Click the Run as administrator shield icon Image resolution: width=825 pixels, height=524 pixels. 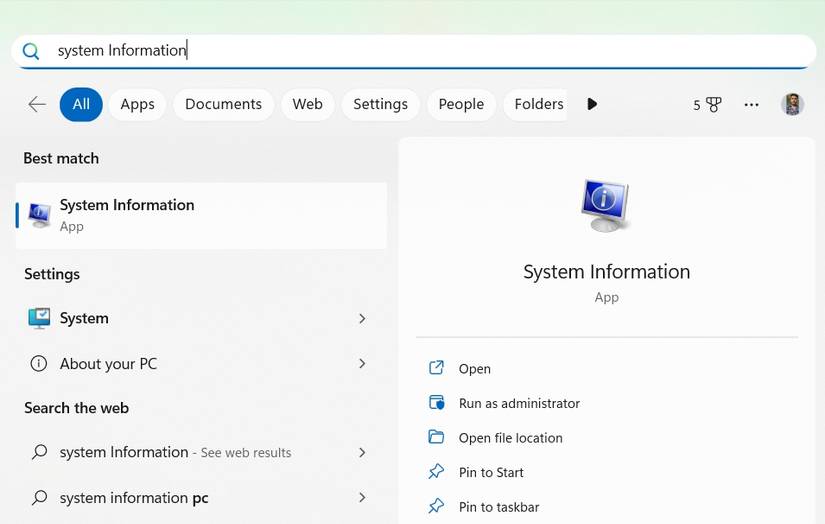(x=436, y=403)
